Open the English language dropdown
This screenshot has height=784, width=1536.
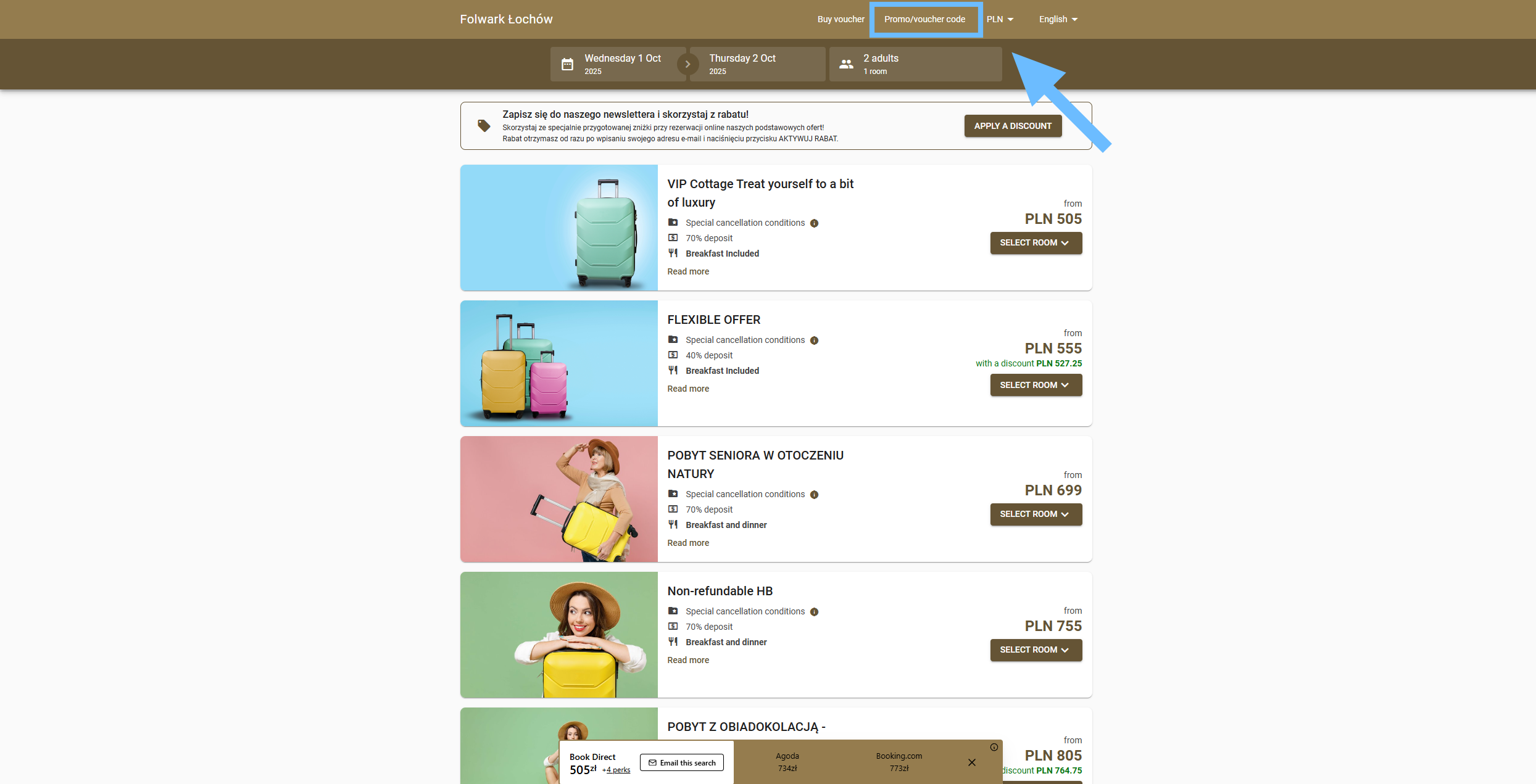point(1058,19)
